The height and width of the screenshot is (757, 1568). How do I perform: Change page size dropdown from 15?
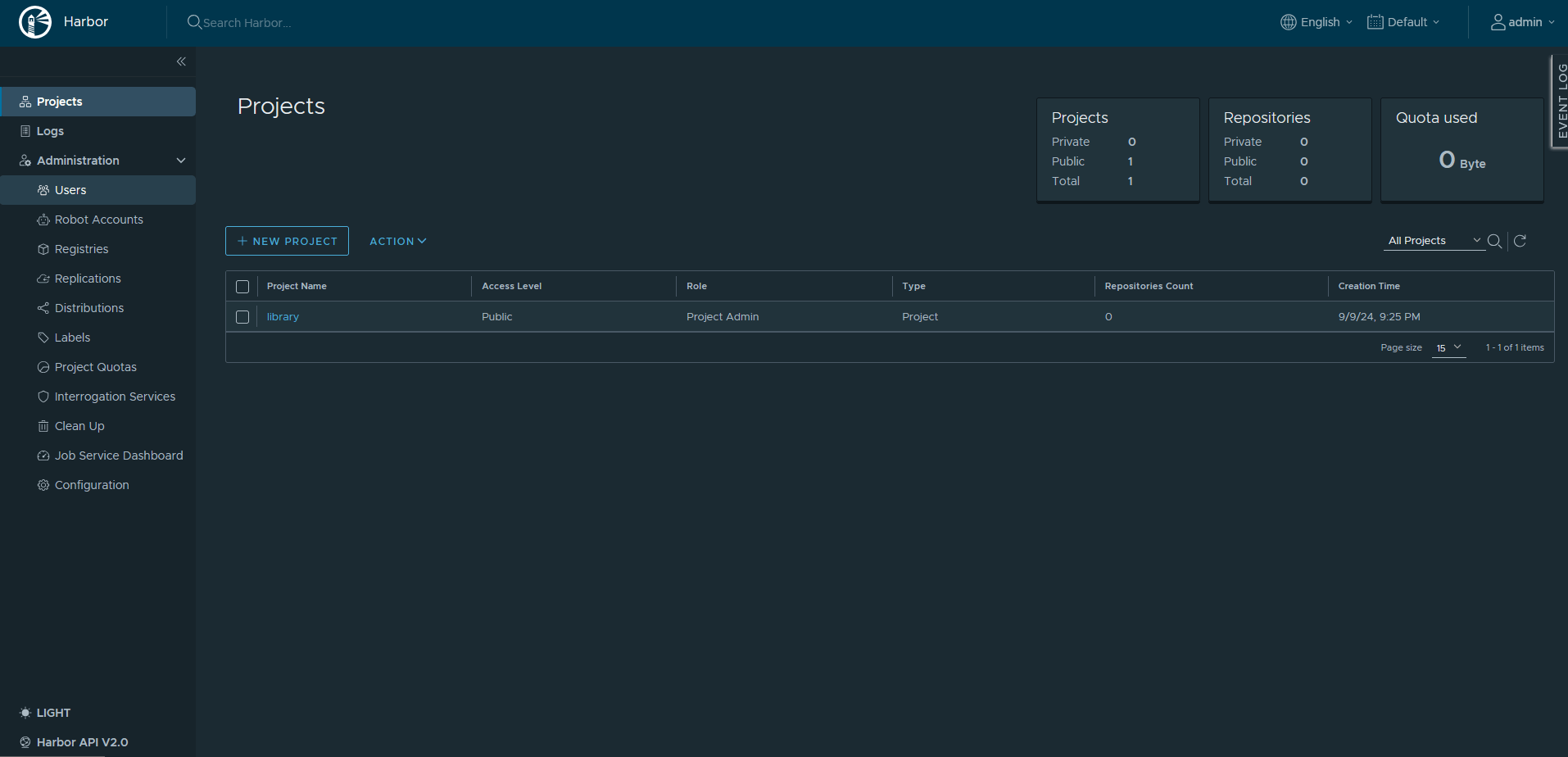(x=1448, y=348)
